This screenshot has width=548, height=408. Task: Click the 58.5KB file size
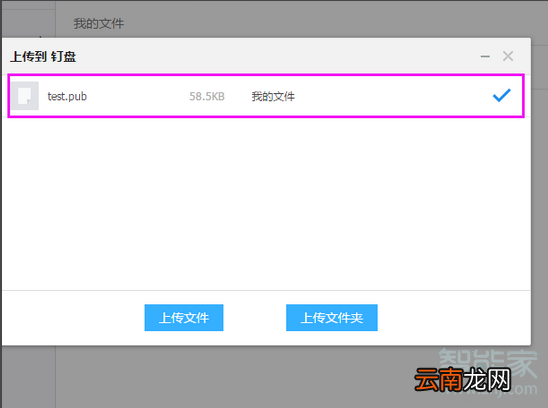(x=207, y=96)
